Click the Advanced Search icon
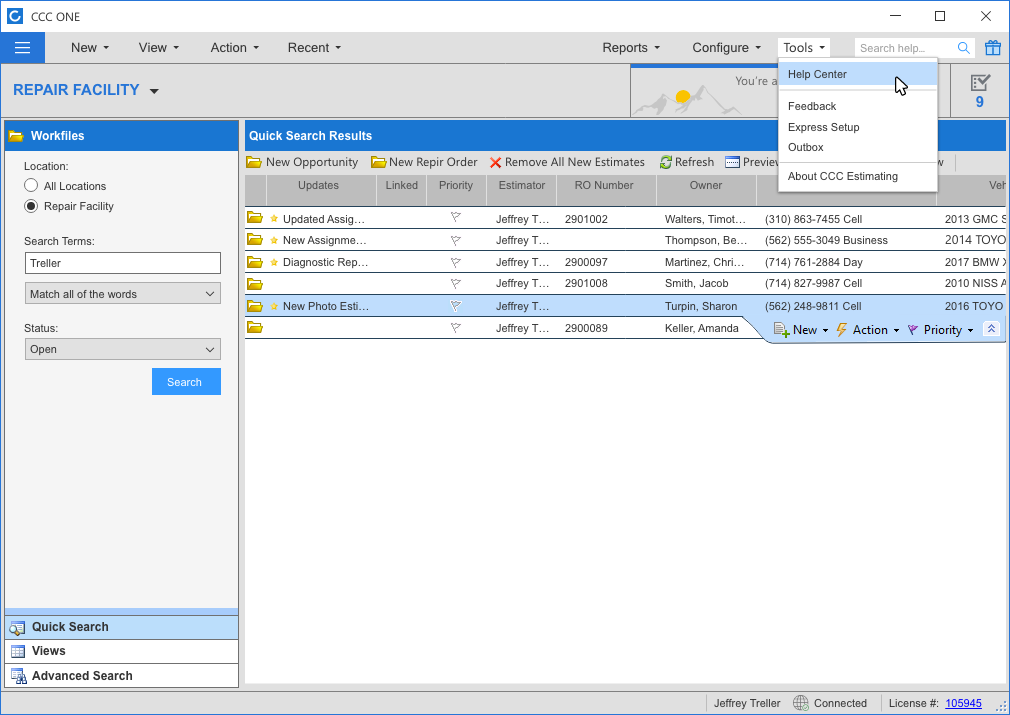This screenshot has width=1010, height=715. click(19, 676)
